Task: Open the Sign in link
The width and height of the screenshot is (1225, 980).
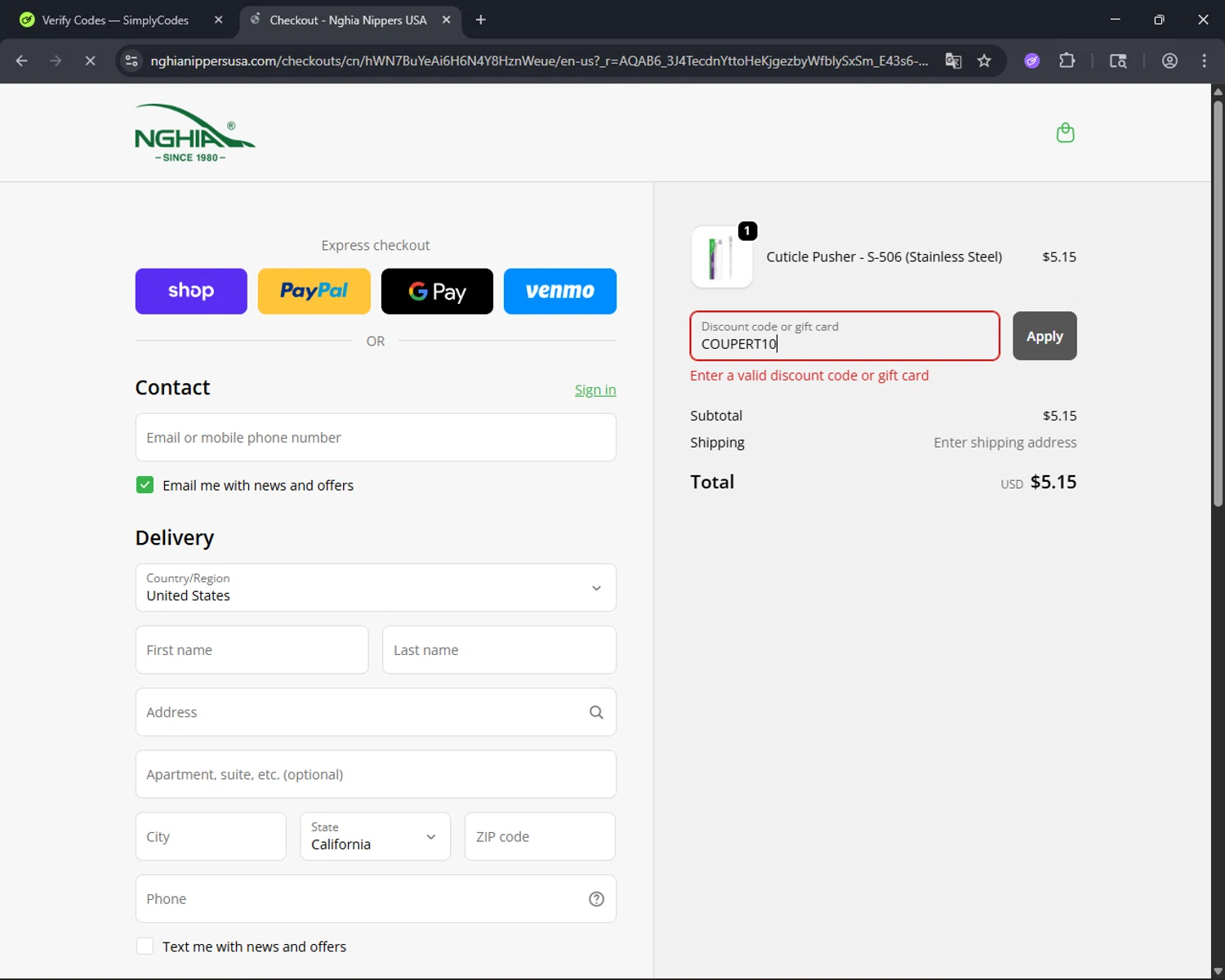Action: pos(595,390)
